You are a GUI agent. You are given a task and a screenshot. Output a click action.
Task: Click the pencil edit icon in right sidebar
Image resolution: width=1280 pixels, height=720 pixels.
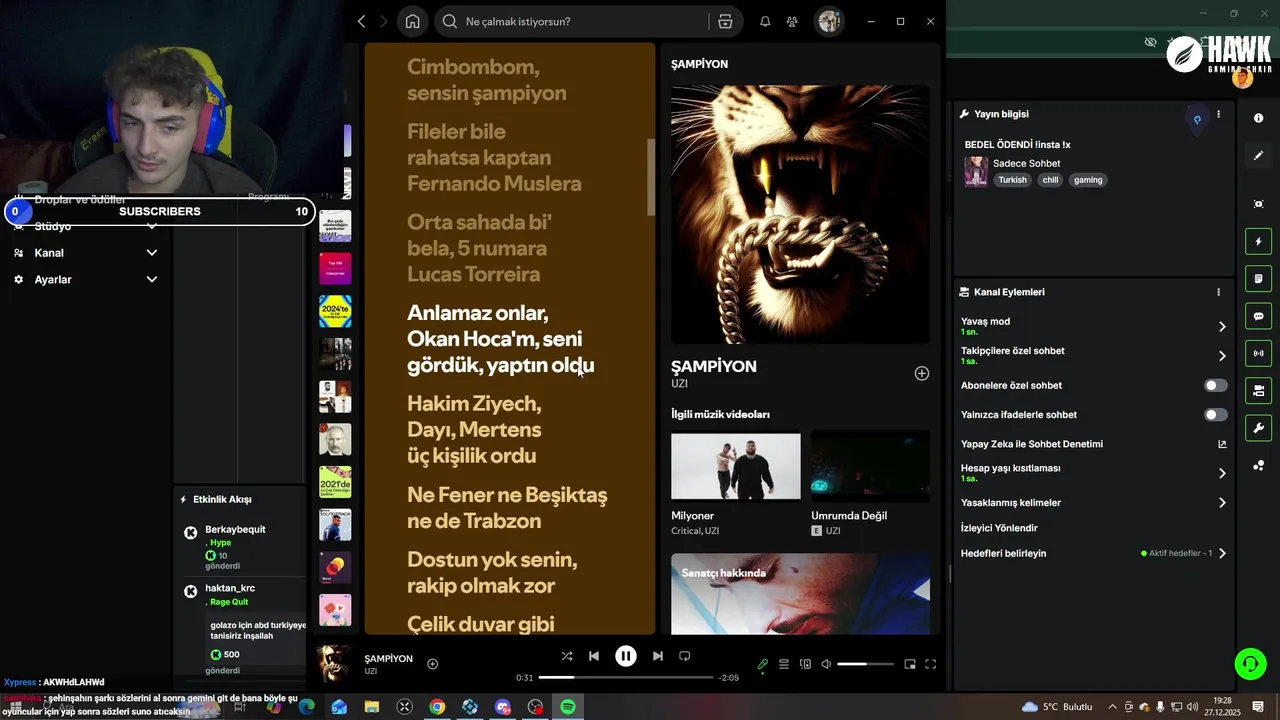click(1258, 155)
